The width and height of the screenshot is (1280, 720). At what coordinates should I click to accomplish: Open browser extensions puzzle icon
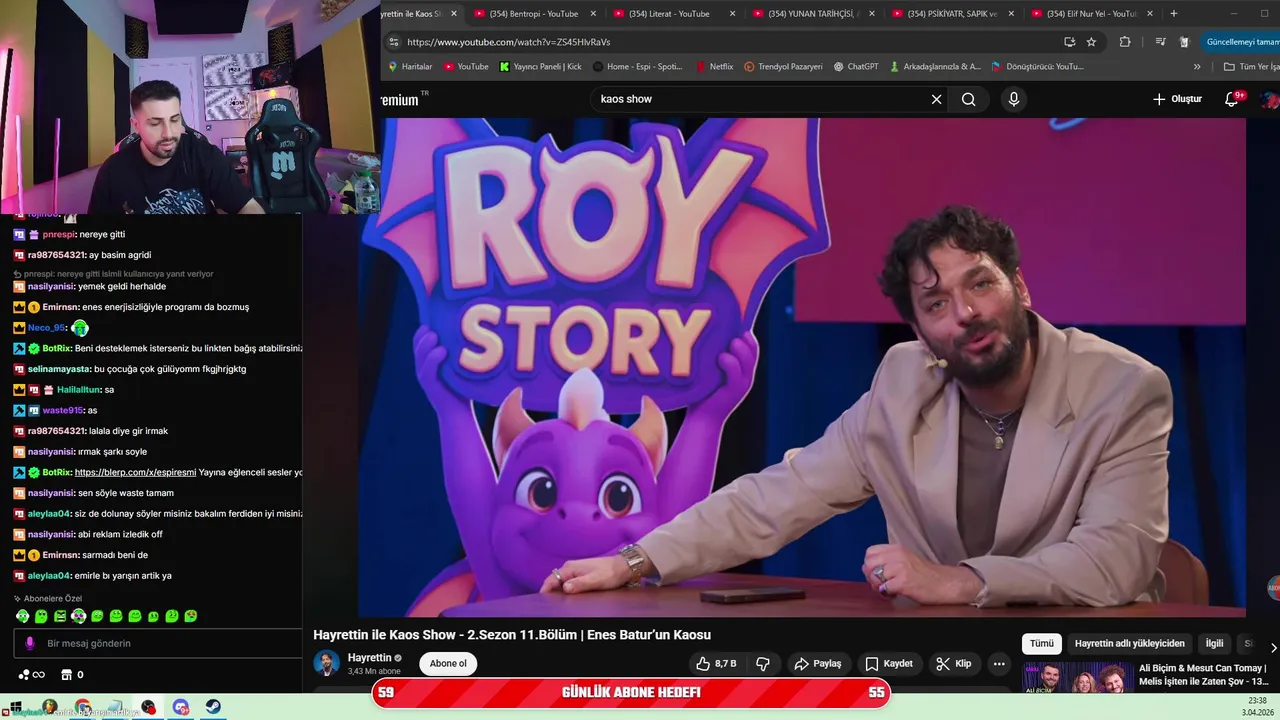pyautogui.click(x=1125, y=42)
